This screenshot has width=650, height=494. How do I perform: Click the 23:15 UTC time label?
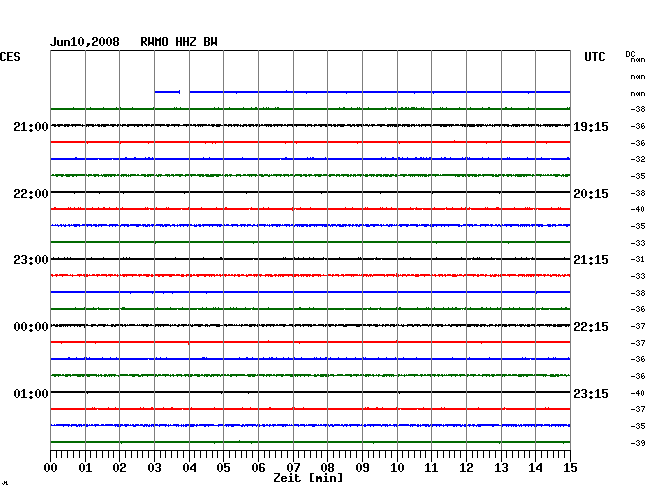point(591,393)
